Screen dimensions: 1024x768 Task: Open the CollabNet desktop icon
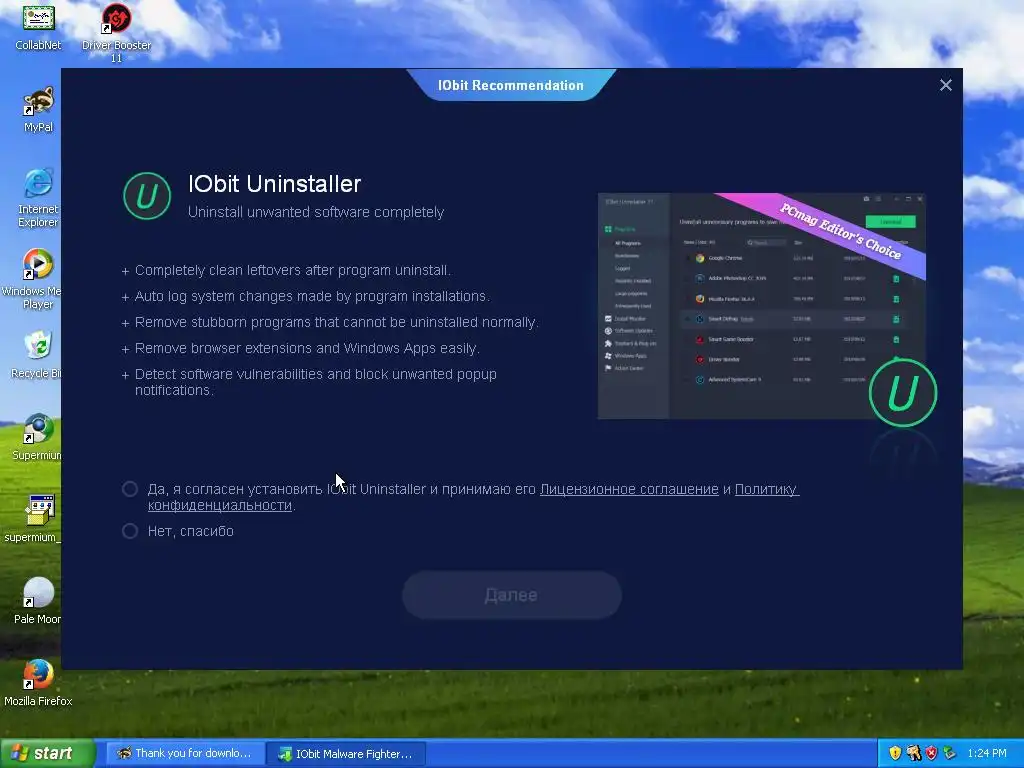pos(39,27)
